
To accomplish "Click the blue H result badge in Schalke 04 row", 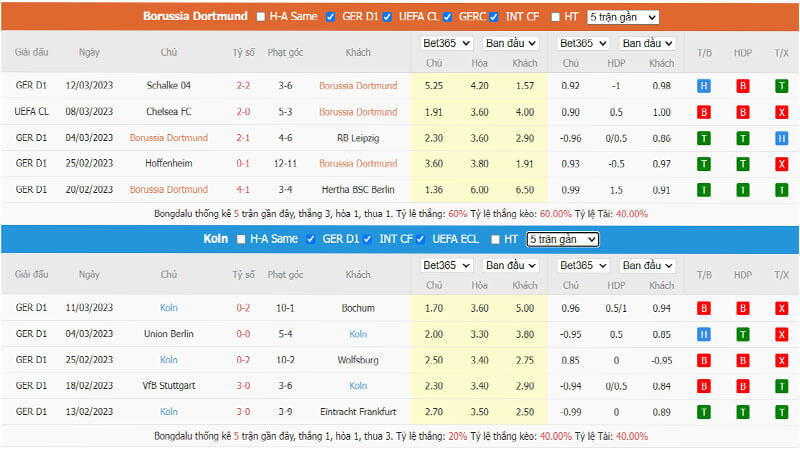I will point(704,86).
